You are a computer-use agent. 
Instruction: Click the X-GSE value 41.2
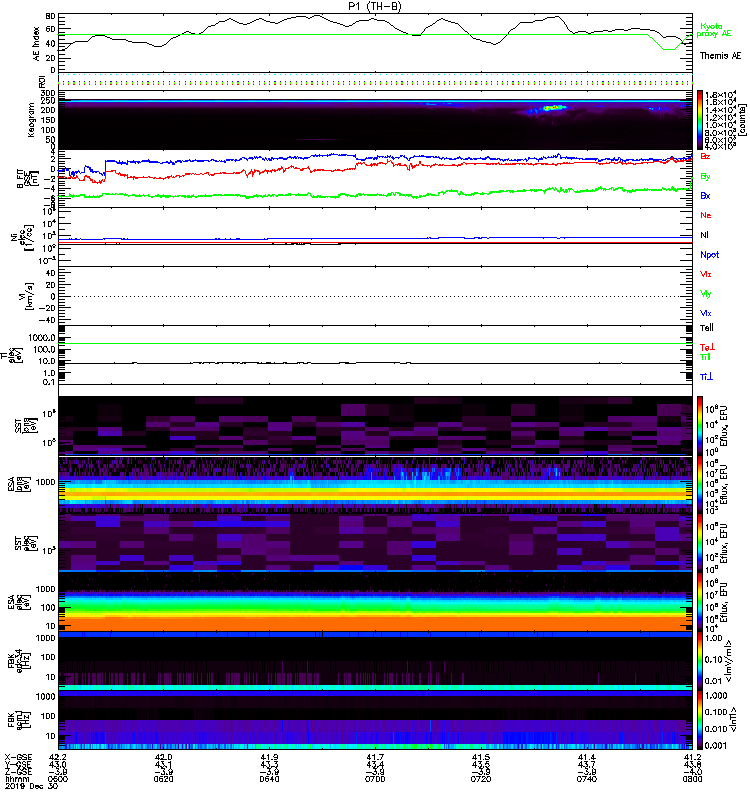click(x=692, y=757)
